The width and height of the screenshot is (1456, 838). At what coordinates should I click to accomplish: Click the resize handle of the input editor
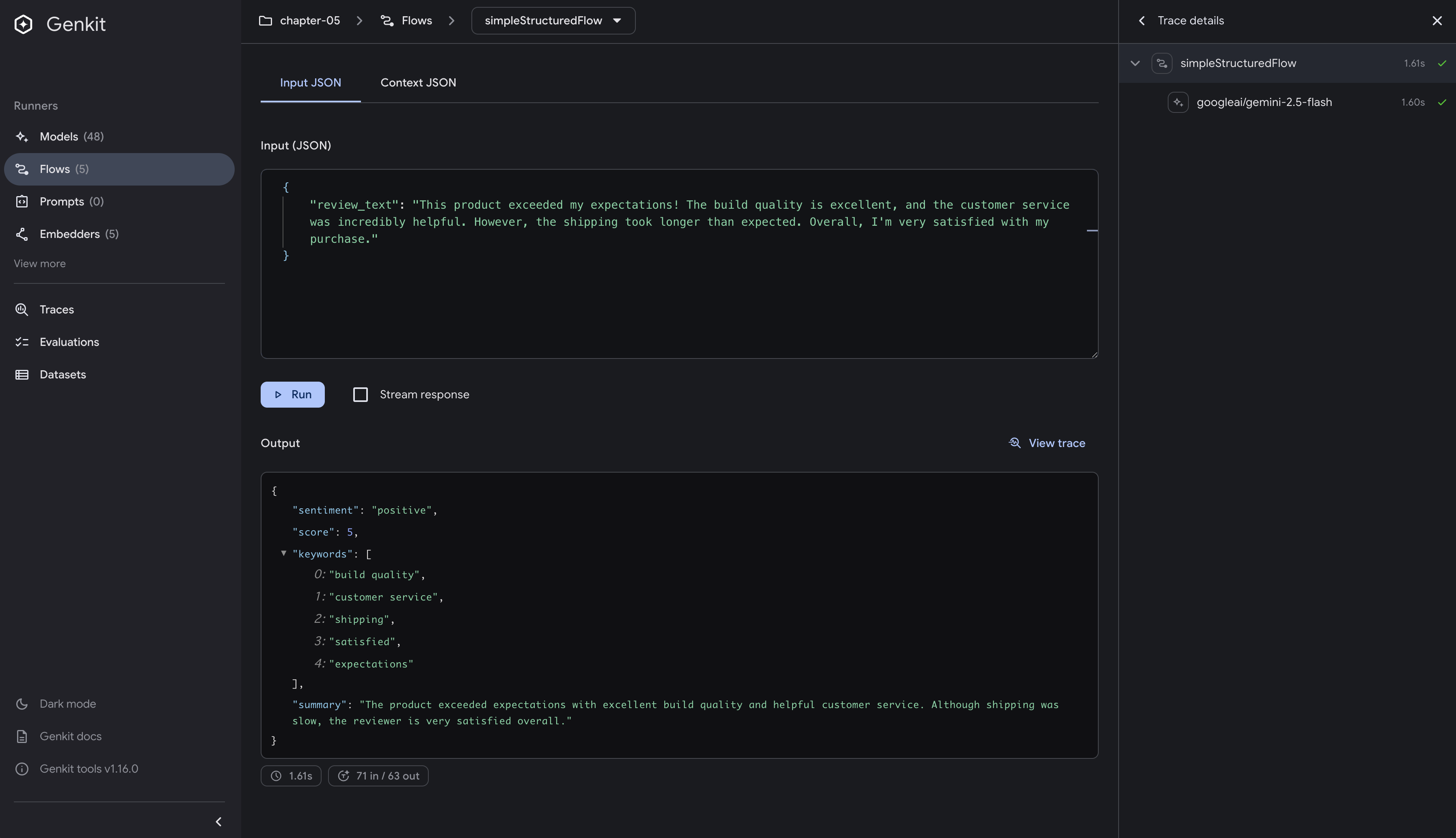1094,354
